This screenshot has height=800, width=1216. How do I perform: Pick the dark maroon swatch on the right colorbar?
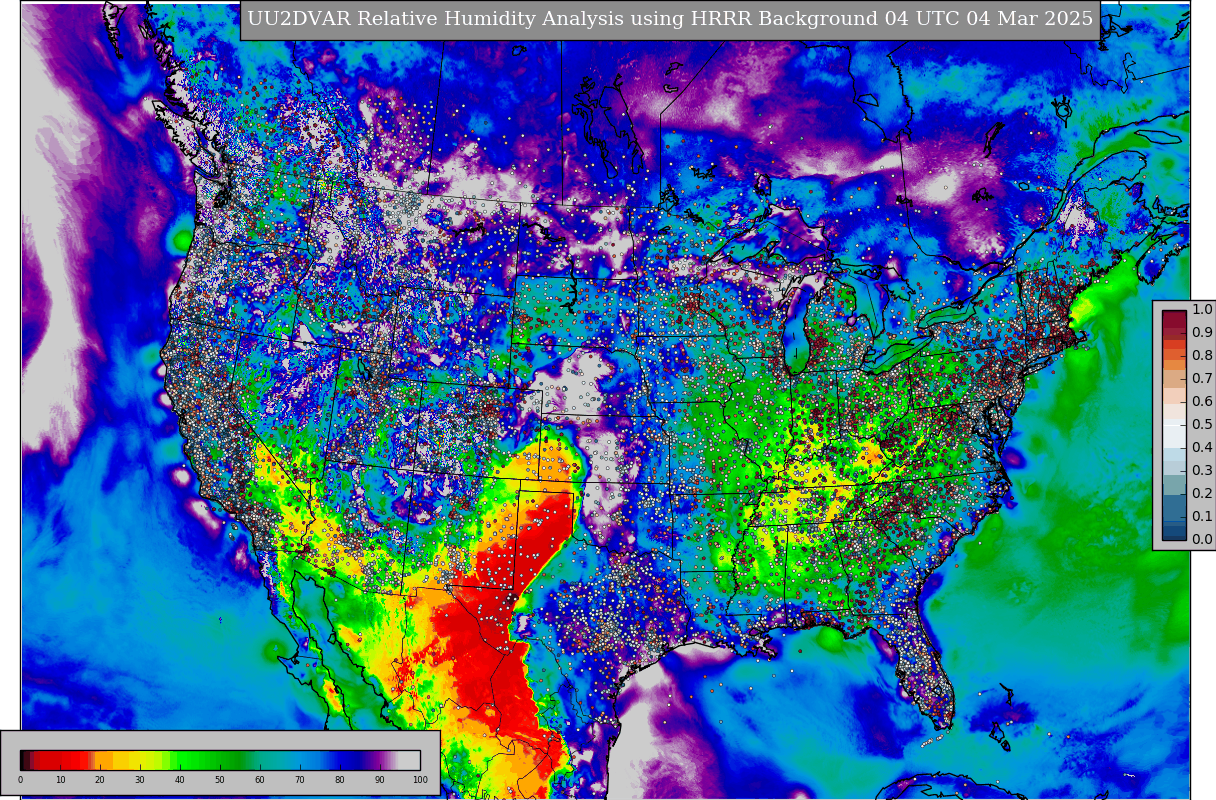1174,318
